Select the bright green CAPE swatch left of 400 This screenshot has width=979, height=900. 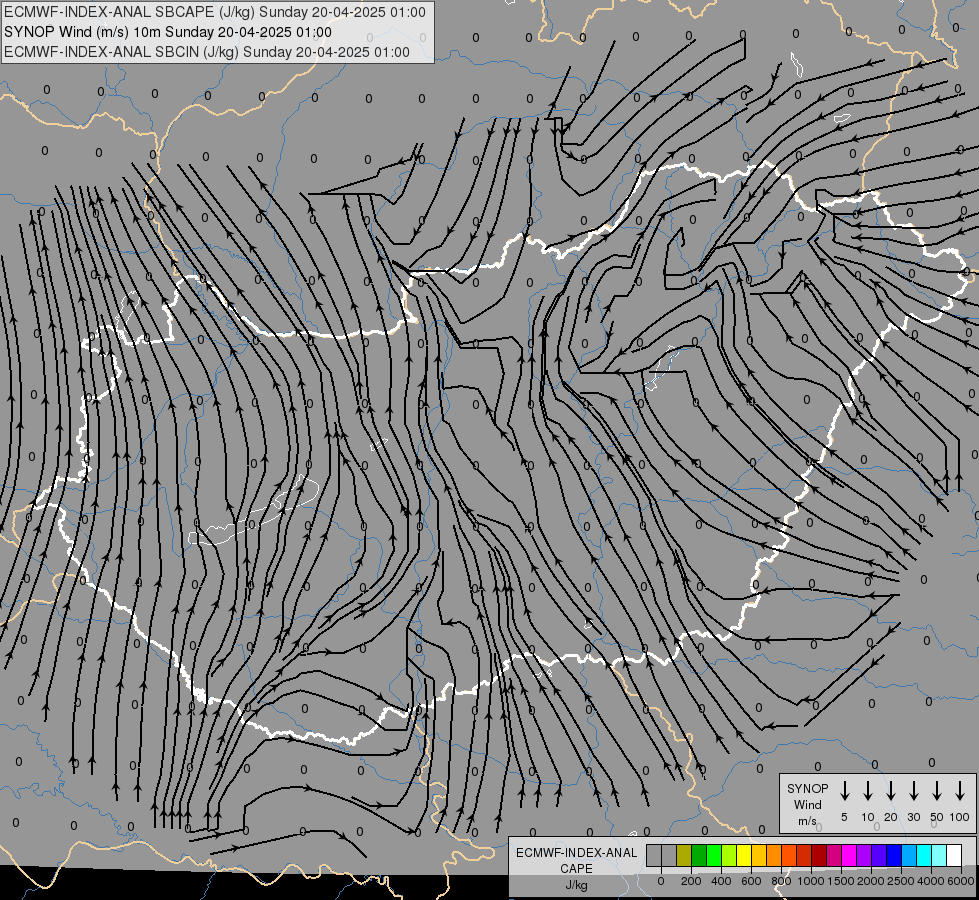[714, 855]
